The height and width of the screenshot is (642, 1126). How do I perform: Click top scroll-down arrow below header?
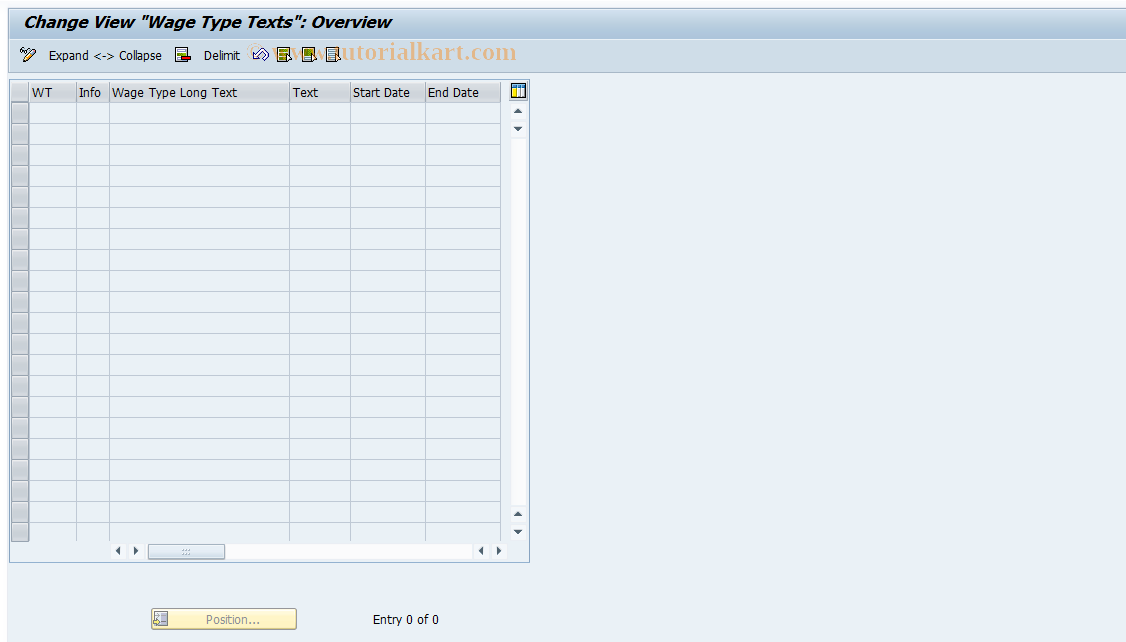tap(518, 129)
